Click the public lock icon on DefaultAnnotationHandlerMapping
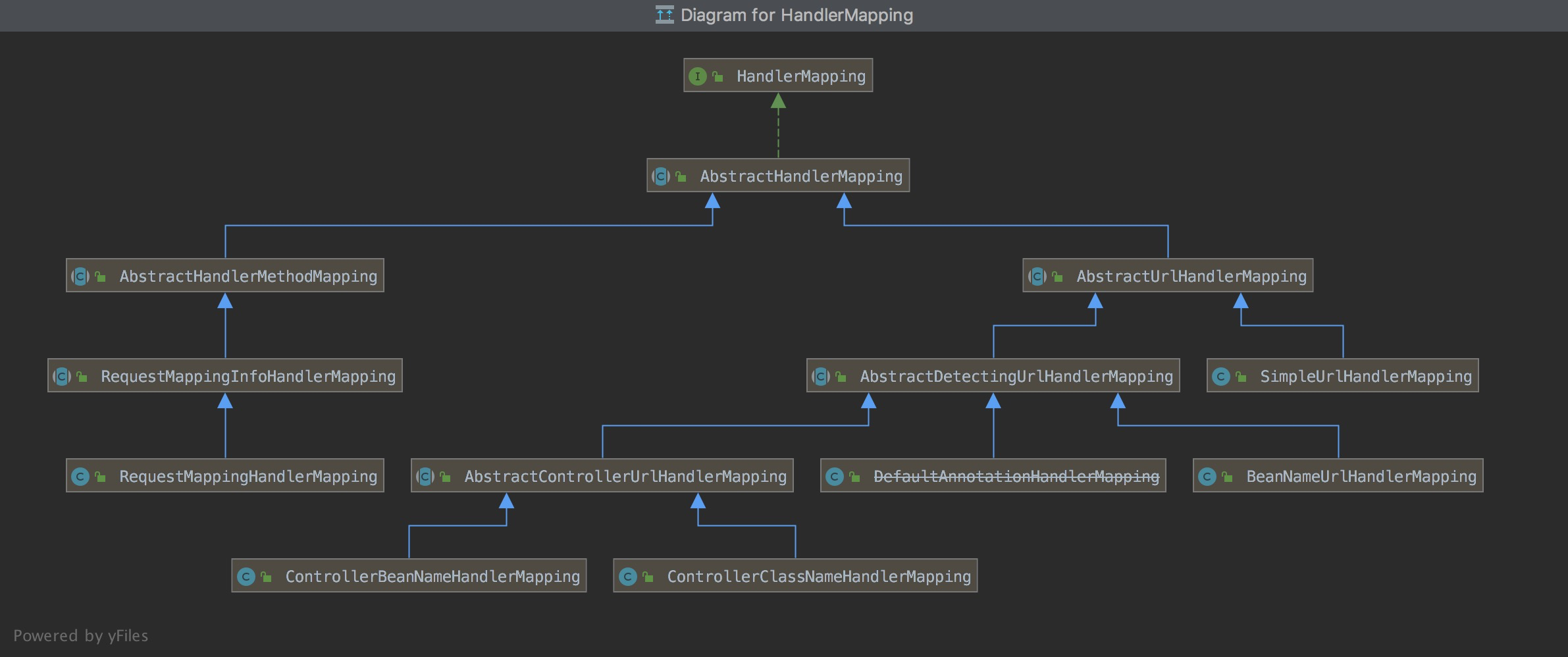1568x657 pixels. [x=855, y=477]
